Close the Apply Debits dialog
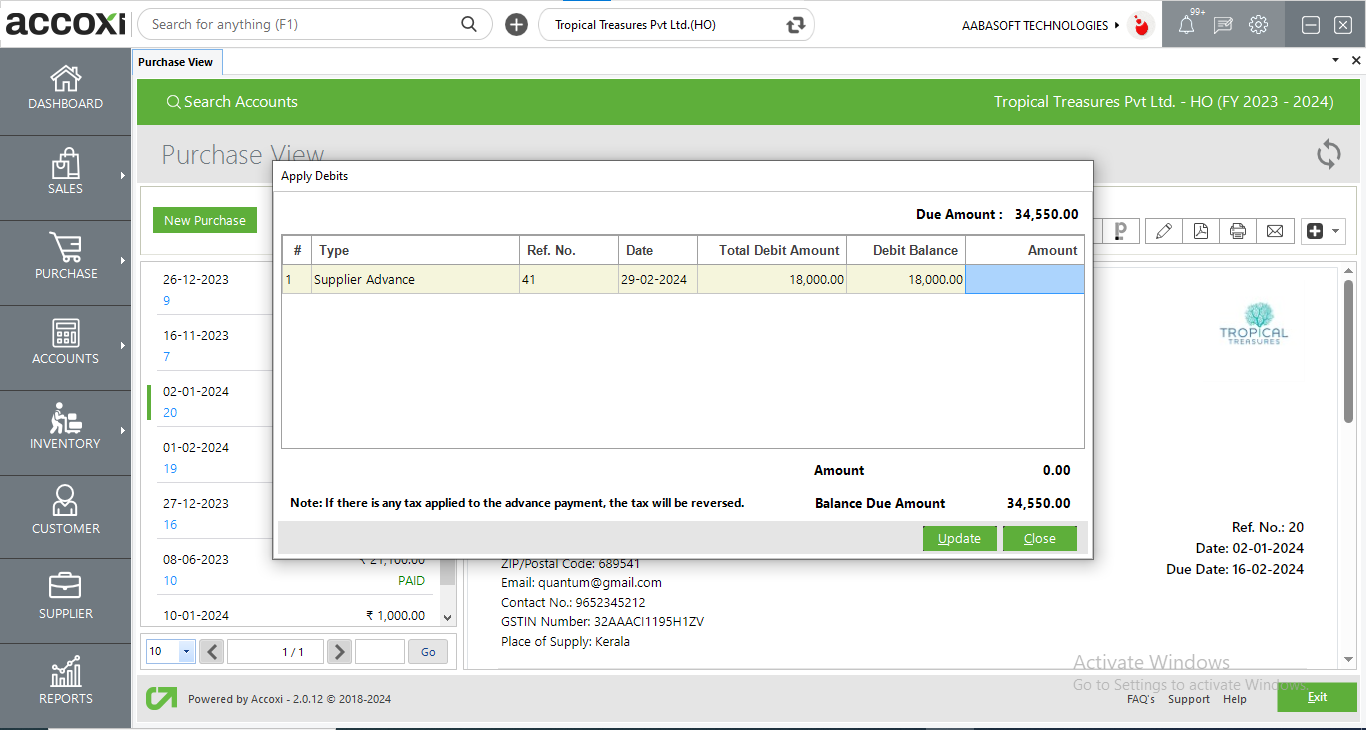Screen dimensions: 1366x730 tap(1039, 538)
